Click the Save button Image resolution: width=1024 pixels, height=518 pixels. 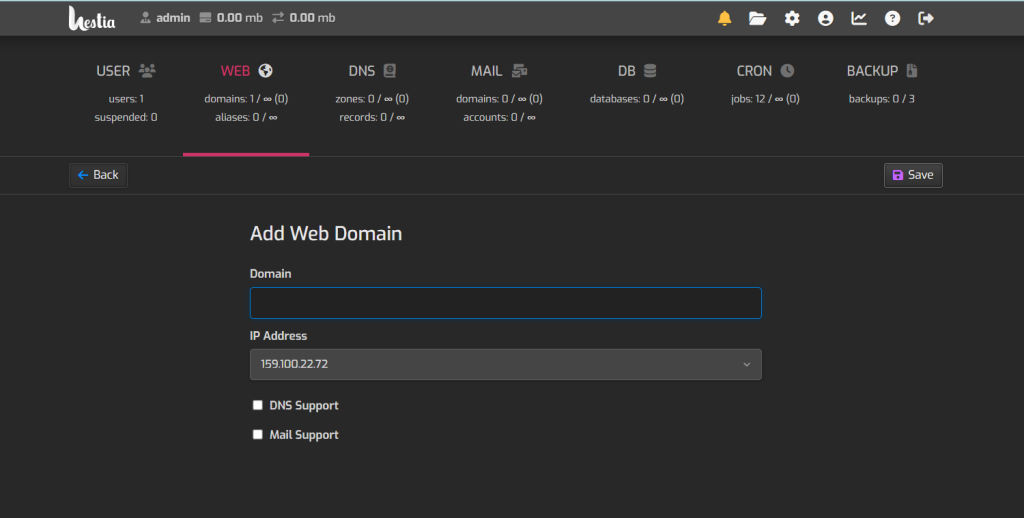tap(913, 175)
